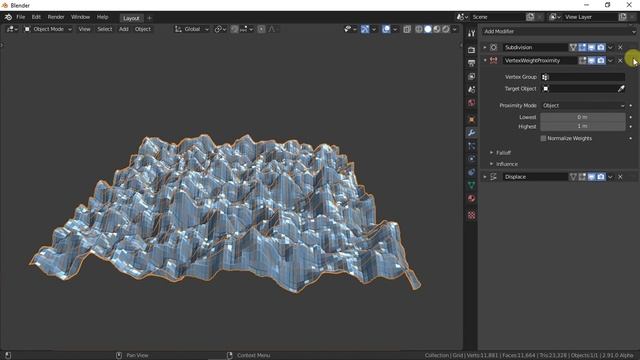The image size is (640, 360).
Task: Select solid viewport shading
Action: [428, 29]
